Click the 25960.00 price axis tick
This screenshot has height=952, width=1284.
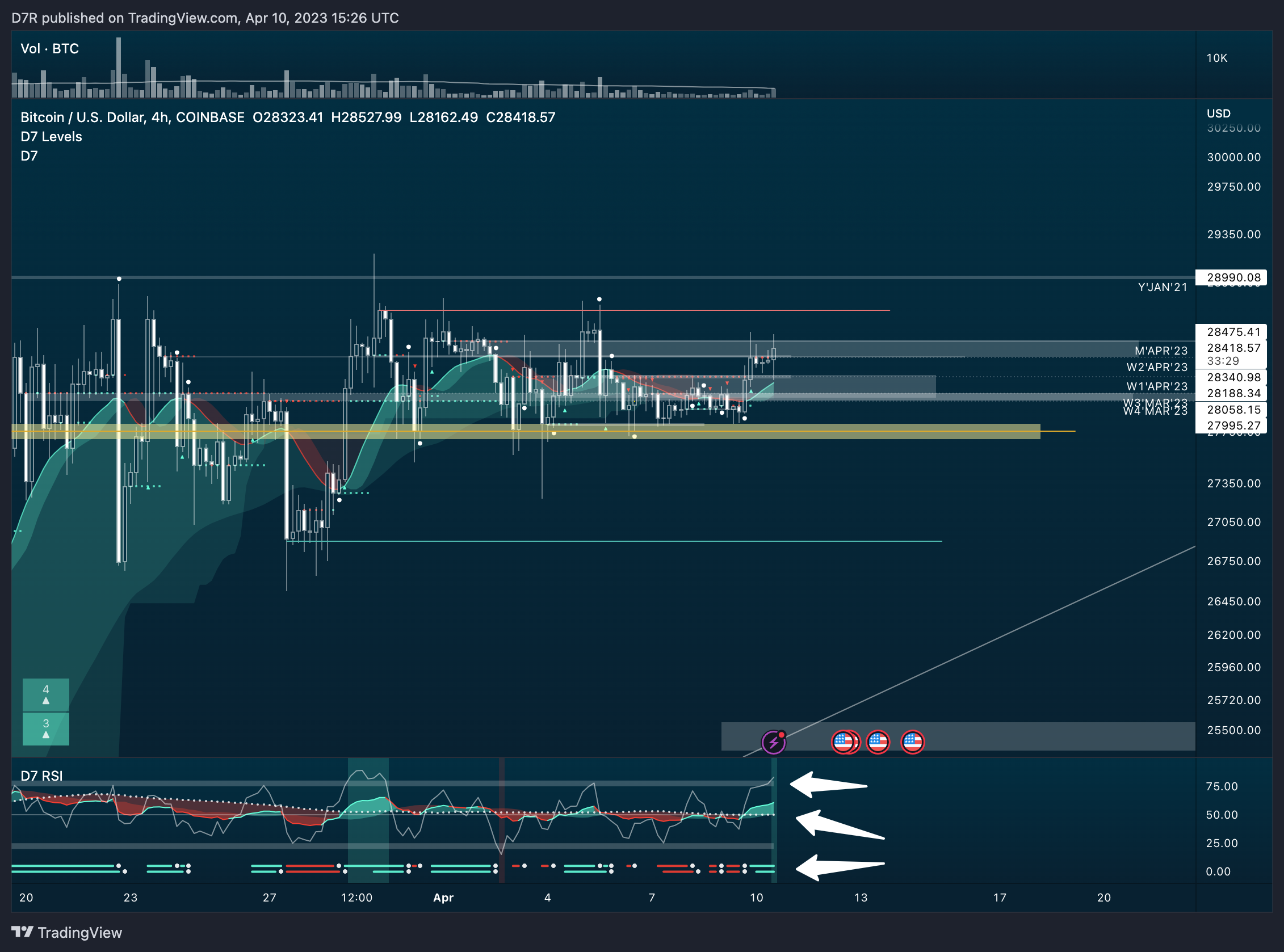(1234, 667)
